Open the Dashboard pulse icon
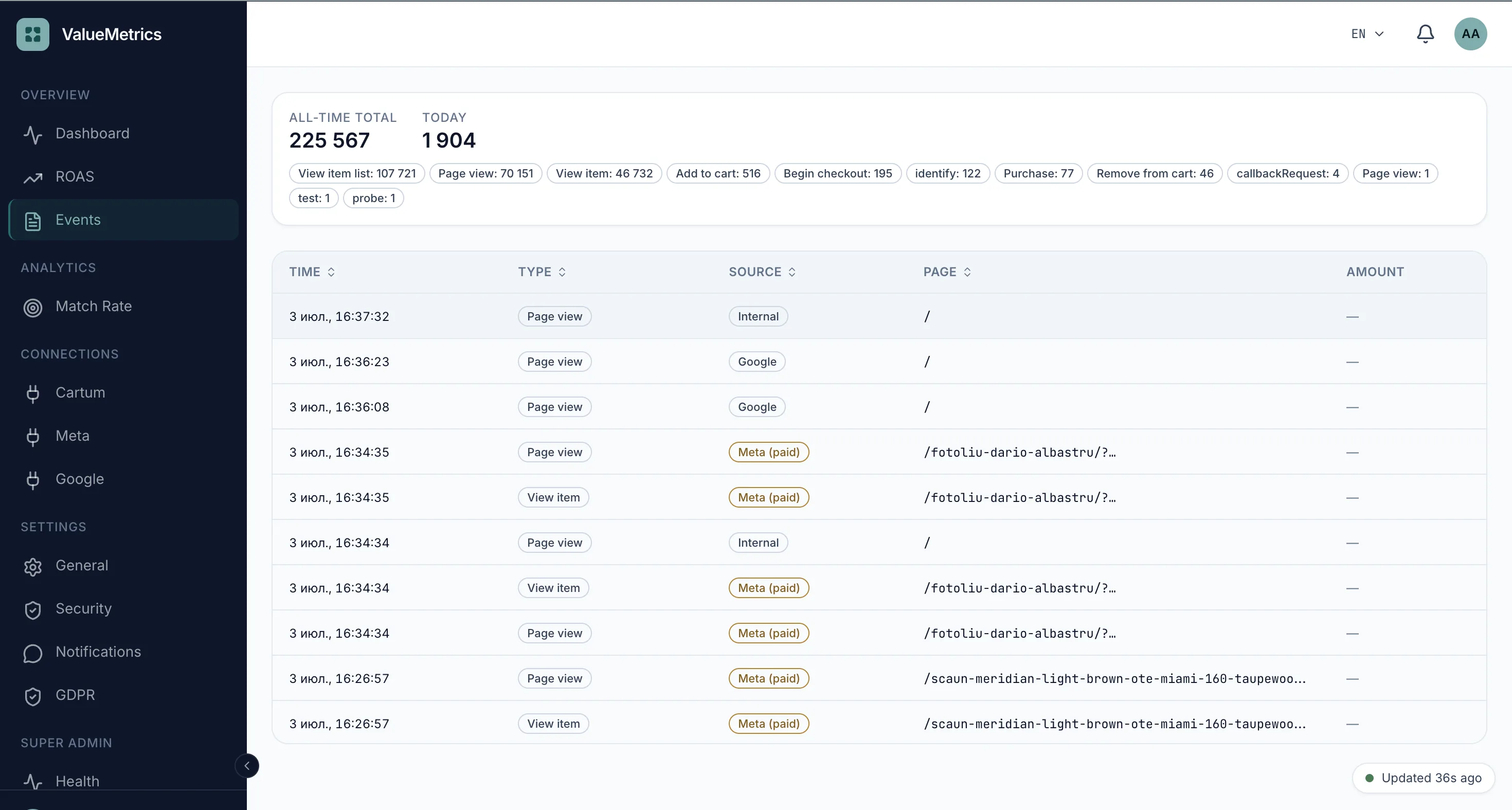This screenshot has width=1512, height=810. [33, 134]
